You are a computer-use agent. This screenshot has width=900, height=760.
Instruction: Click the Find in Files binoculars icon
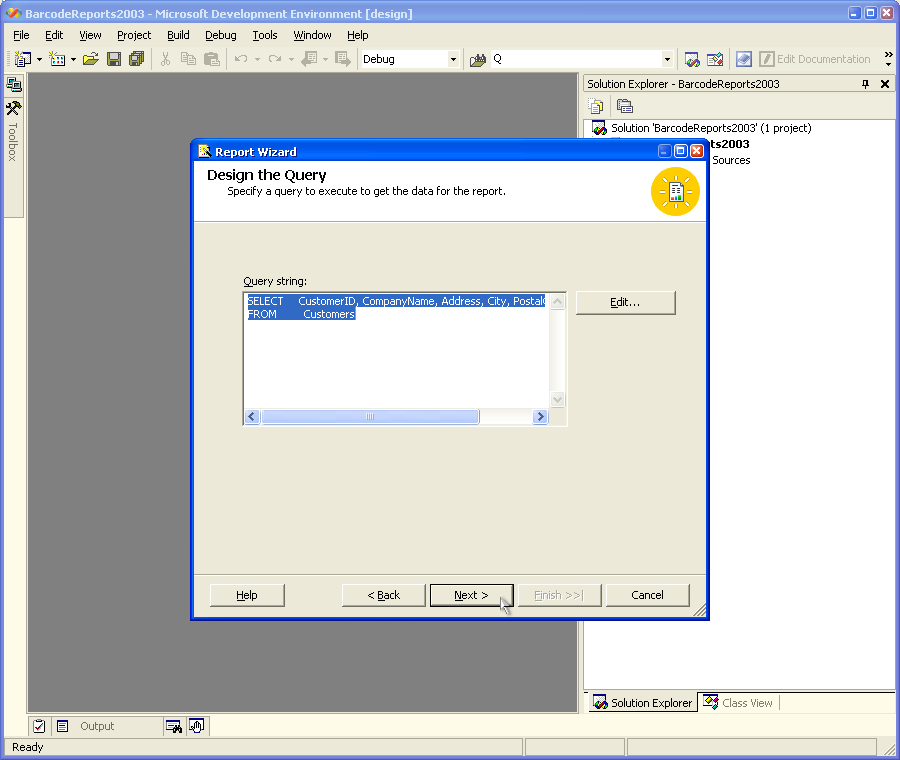tap(478, 59)
